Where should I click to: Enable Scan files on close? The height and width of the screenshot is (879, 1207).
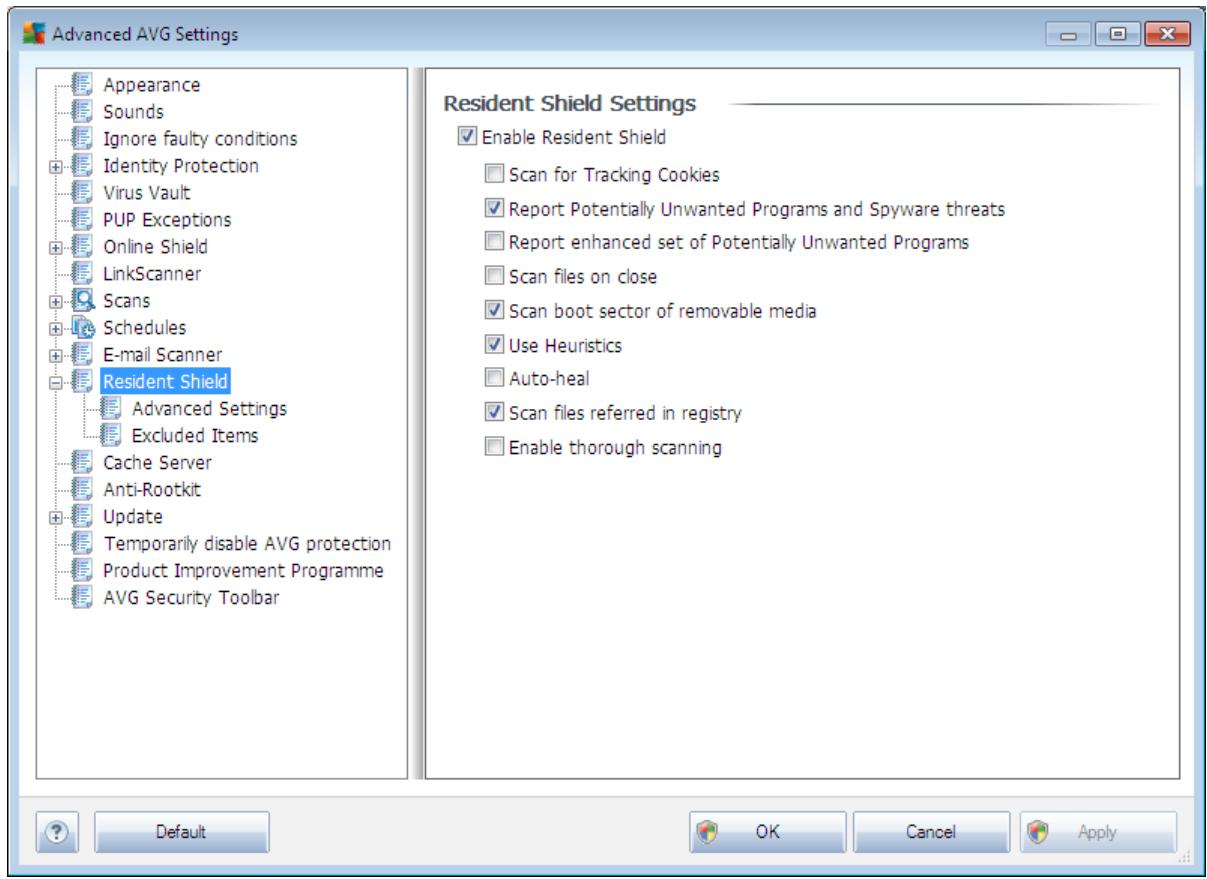click(493, 277)
